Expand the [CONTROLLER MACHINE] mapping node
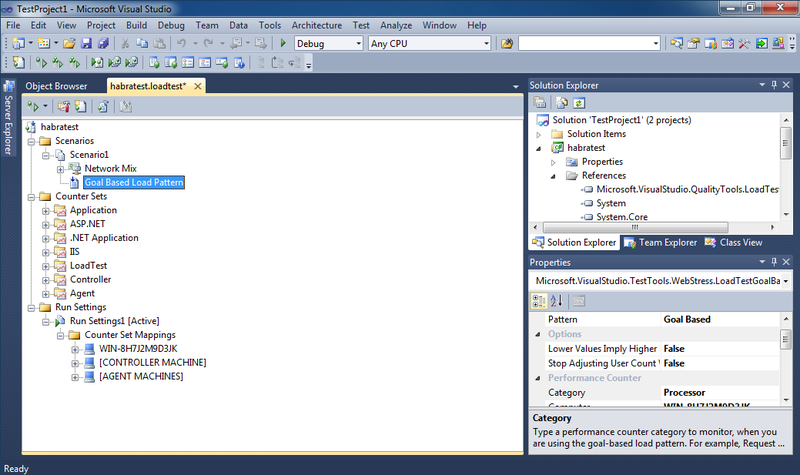 (x=76, y=363)
